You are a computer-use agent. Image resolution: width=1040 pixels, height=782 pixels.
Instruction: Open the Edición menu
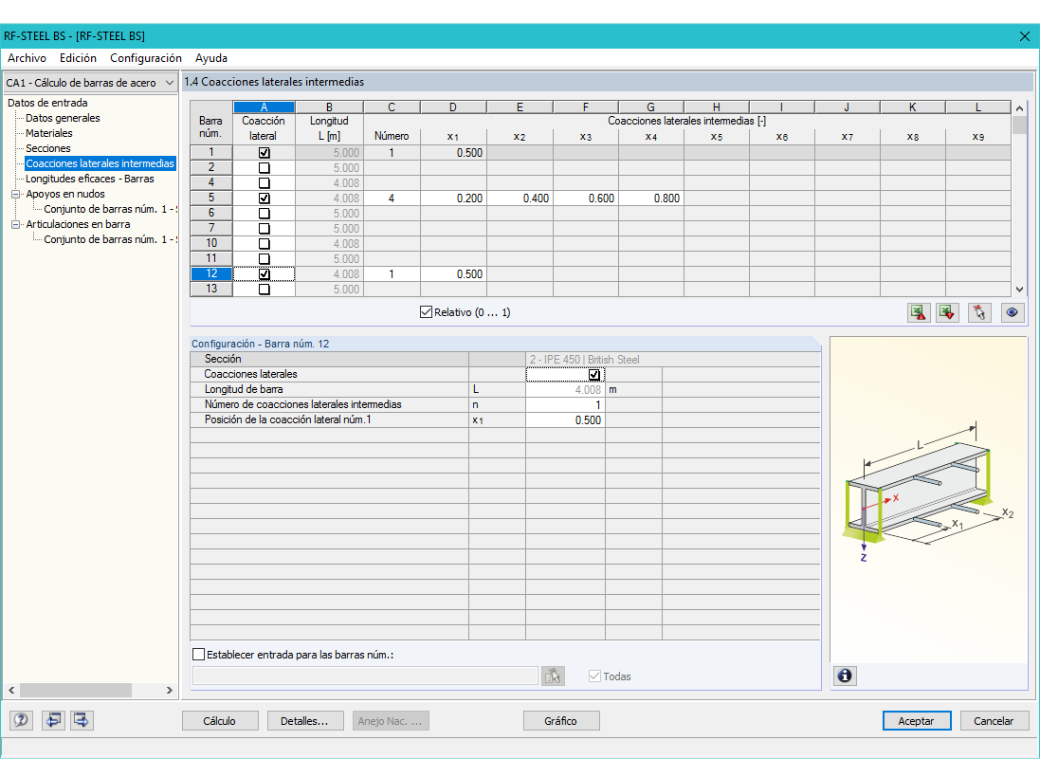[78, 58]
